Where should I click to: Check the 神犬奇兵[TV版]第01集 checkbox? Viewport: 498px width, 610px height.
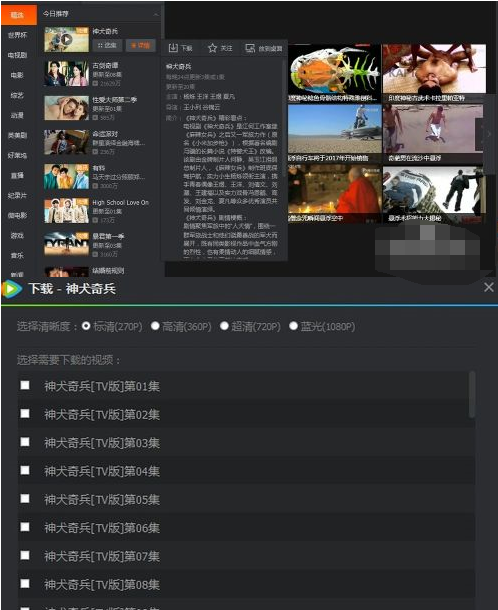25,385
